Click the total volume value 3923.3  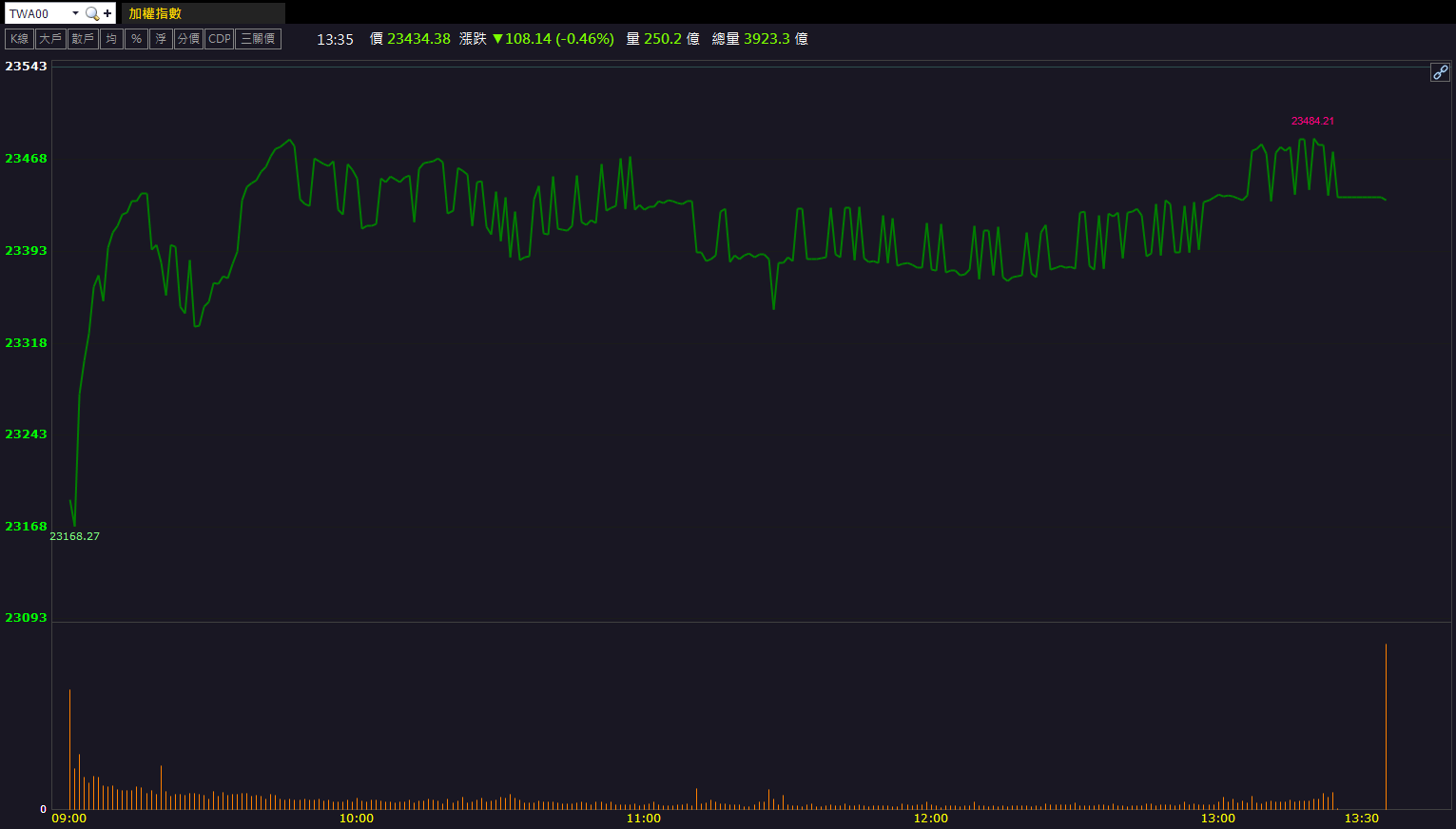pyautogui.click(x=767, y=39)
